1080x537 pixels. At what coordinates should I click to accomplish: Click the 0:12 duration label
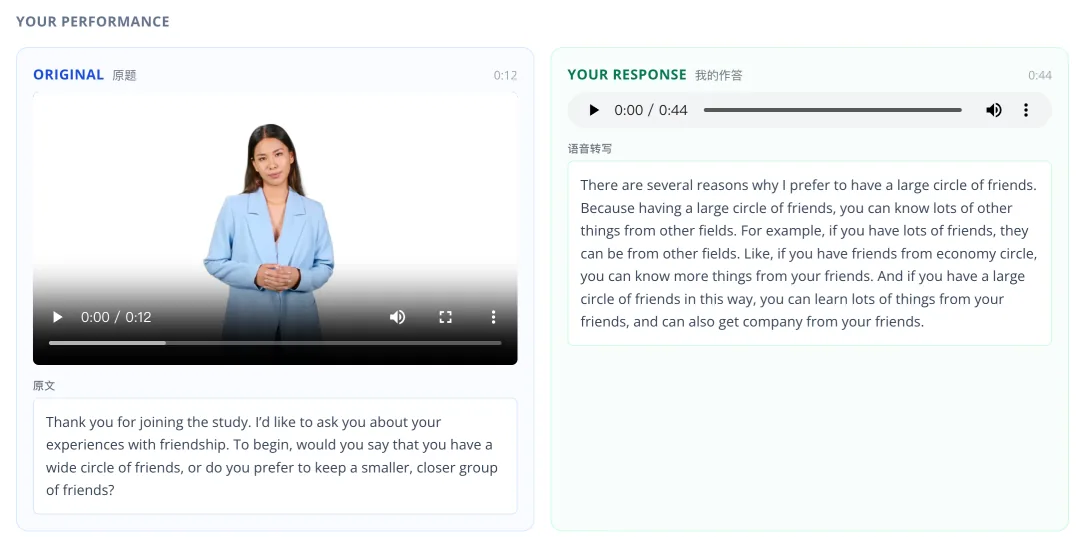pos(505,76)
